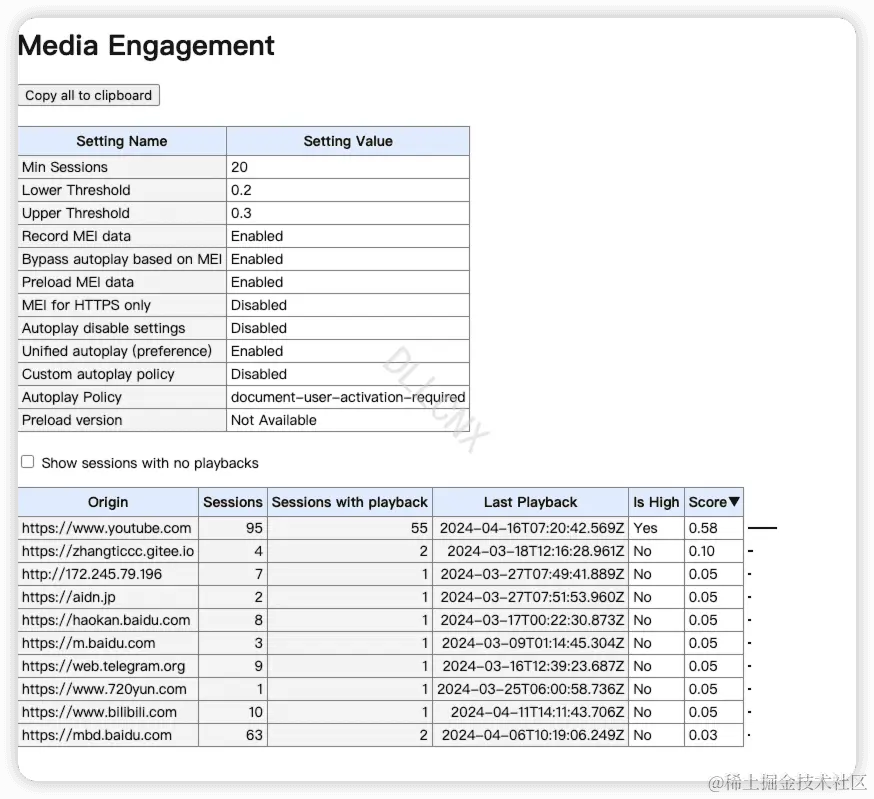Click sessions with playback value 55
874x799 pixels.
click(x=419, y=528)
